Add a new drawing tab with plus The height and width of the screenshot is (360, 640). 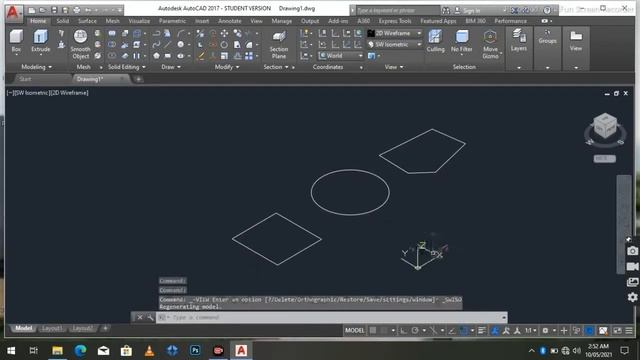tap(138, 79)
